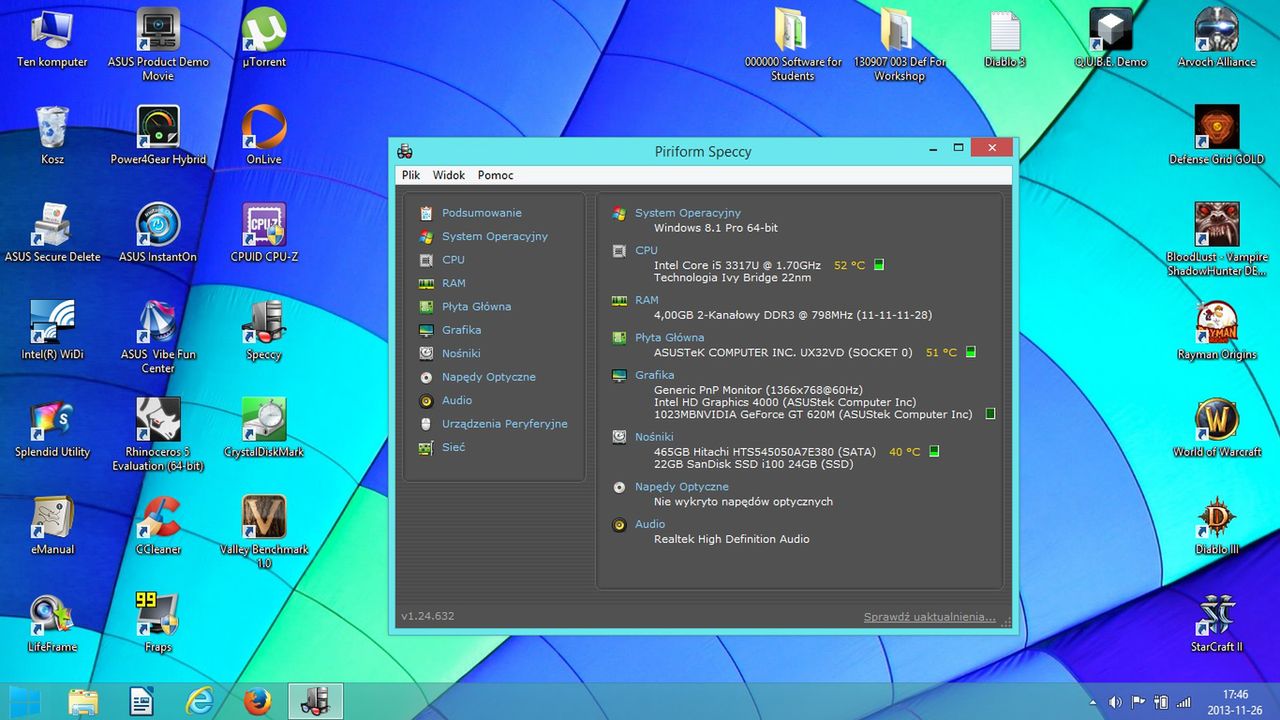The image size is (1280, 720).
Task: Click the Realtek High Definition Audio text
Action: coord(732,539)
